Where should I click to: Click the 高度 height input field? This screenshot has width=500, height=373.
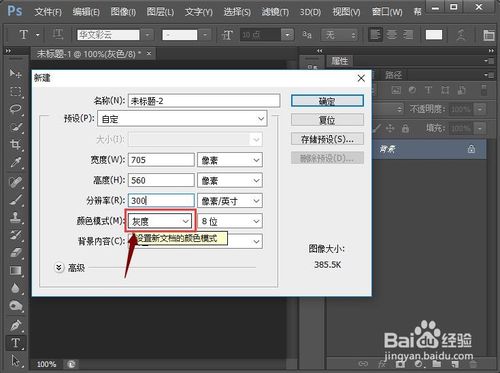click(161, 180)
